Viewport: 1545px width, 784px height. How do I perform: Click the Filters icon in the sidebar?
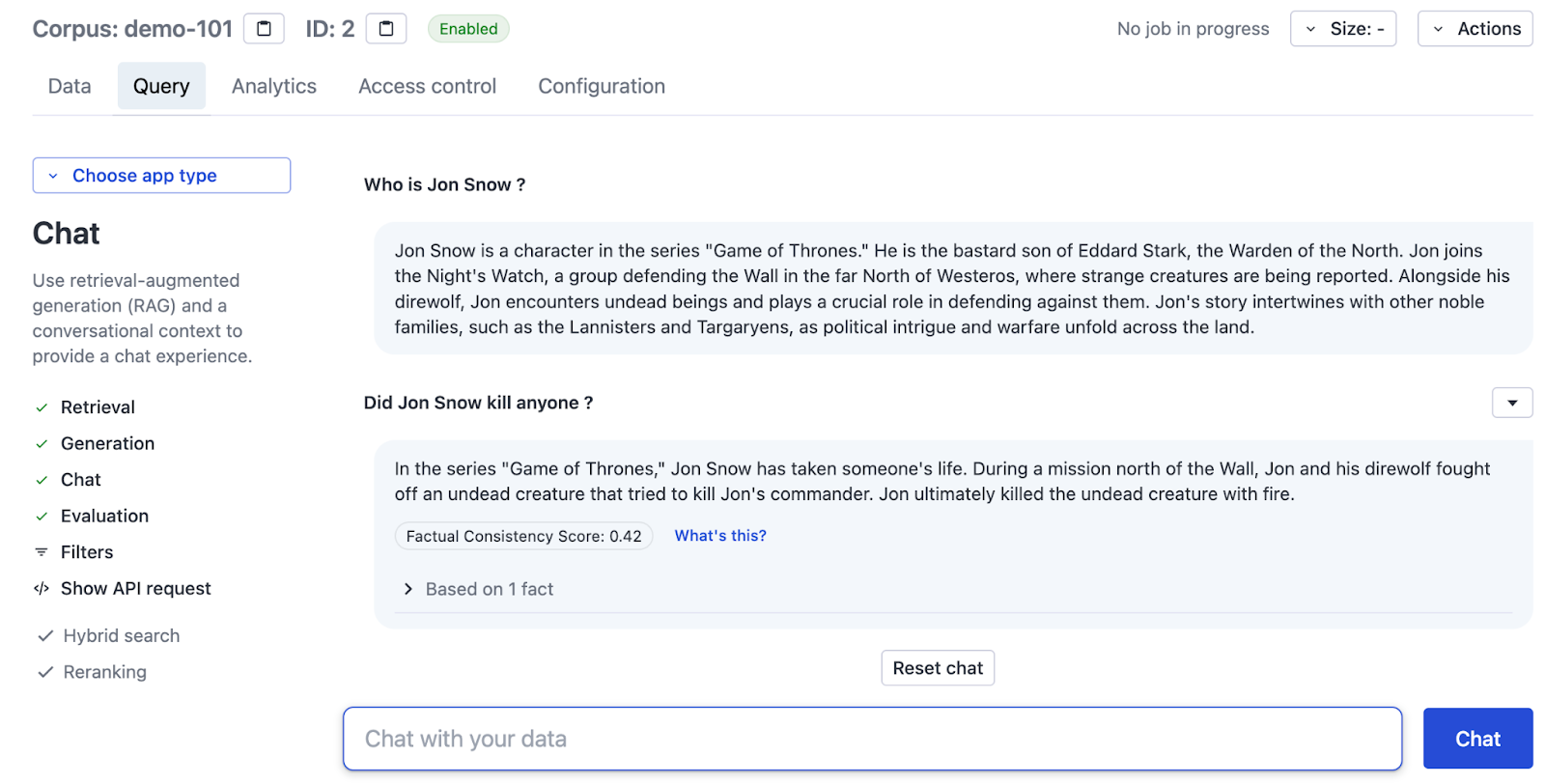tap(42, 552)
